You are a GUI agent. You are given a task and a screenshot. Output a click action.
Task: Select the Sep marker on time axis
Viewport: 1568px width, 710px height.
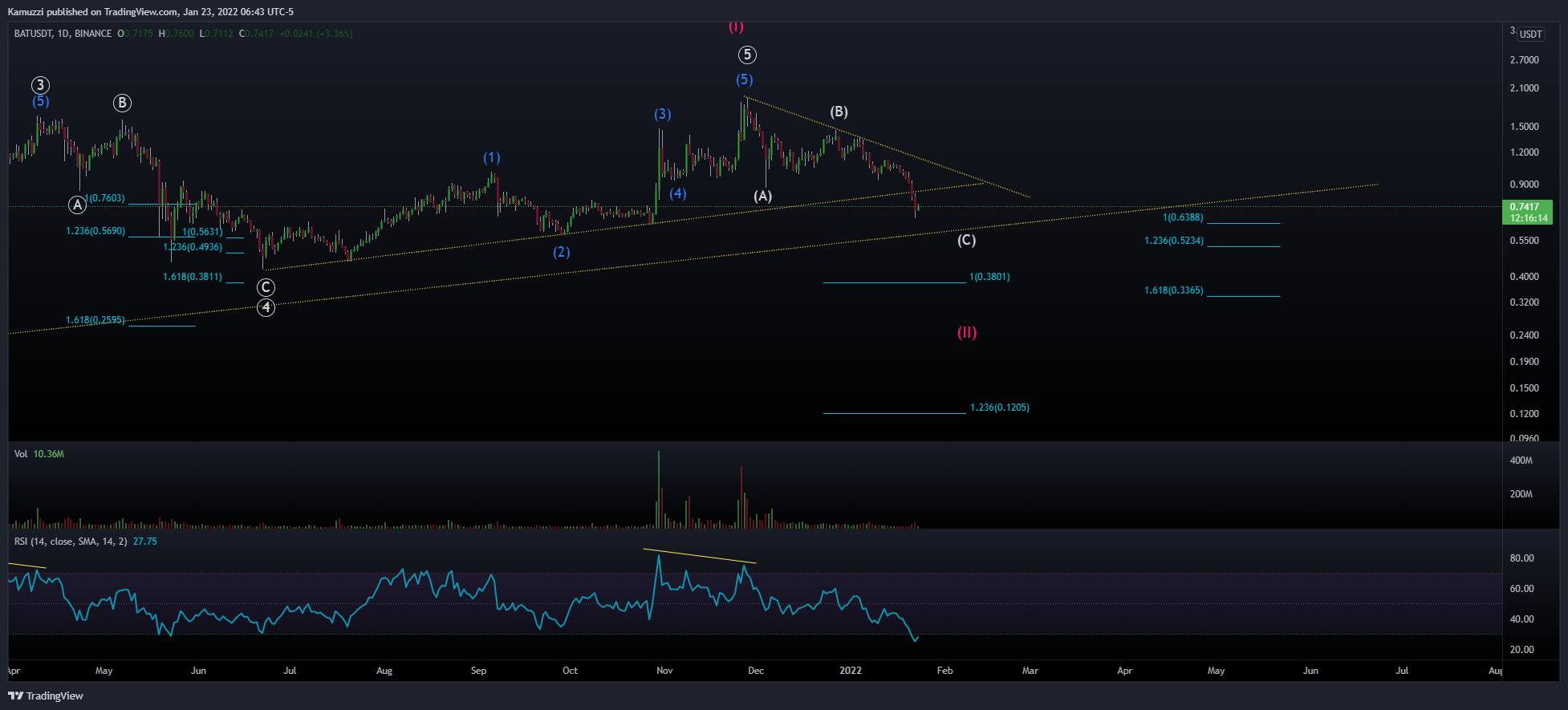[478, 671]
